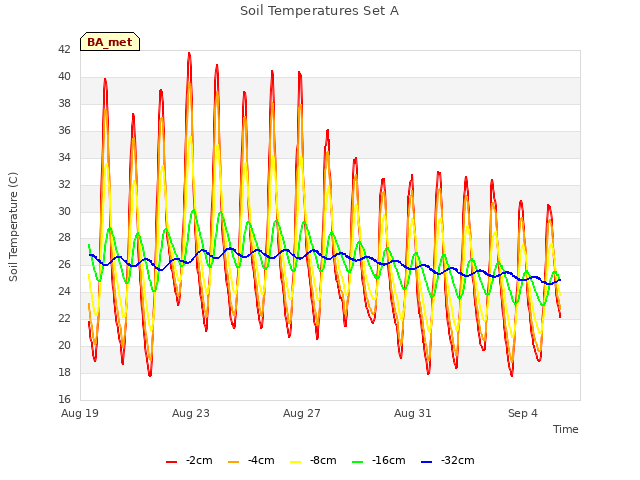The height and width of the screenshot is (480, 640).
Task: Click the -4cm orange legend swatch
Action: click(233, 462)
